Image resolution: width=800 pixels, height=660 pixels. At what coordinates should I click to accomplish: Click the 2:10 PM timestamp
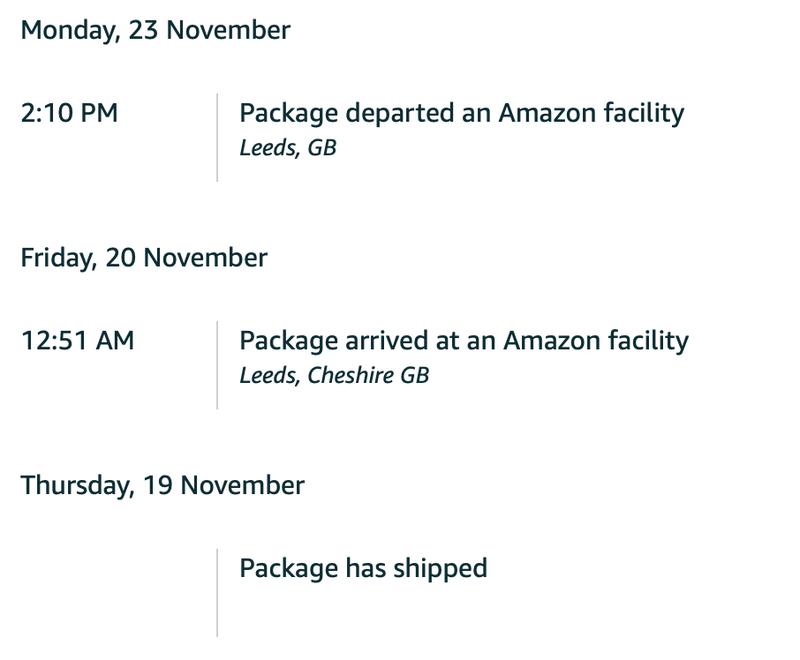point(69,113)
